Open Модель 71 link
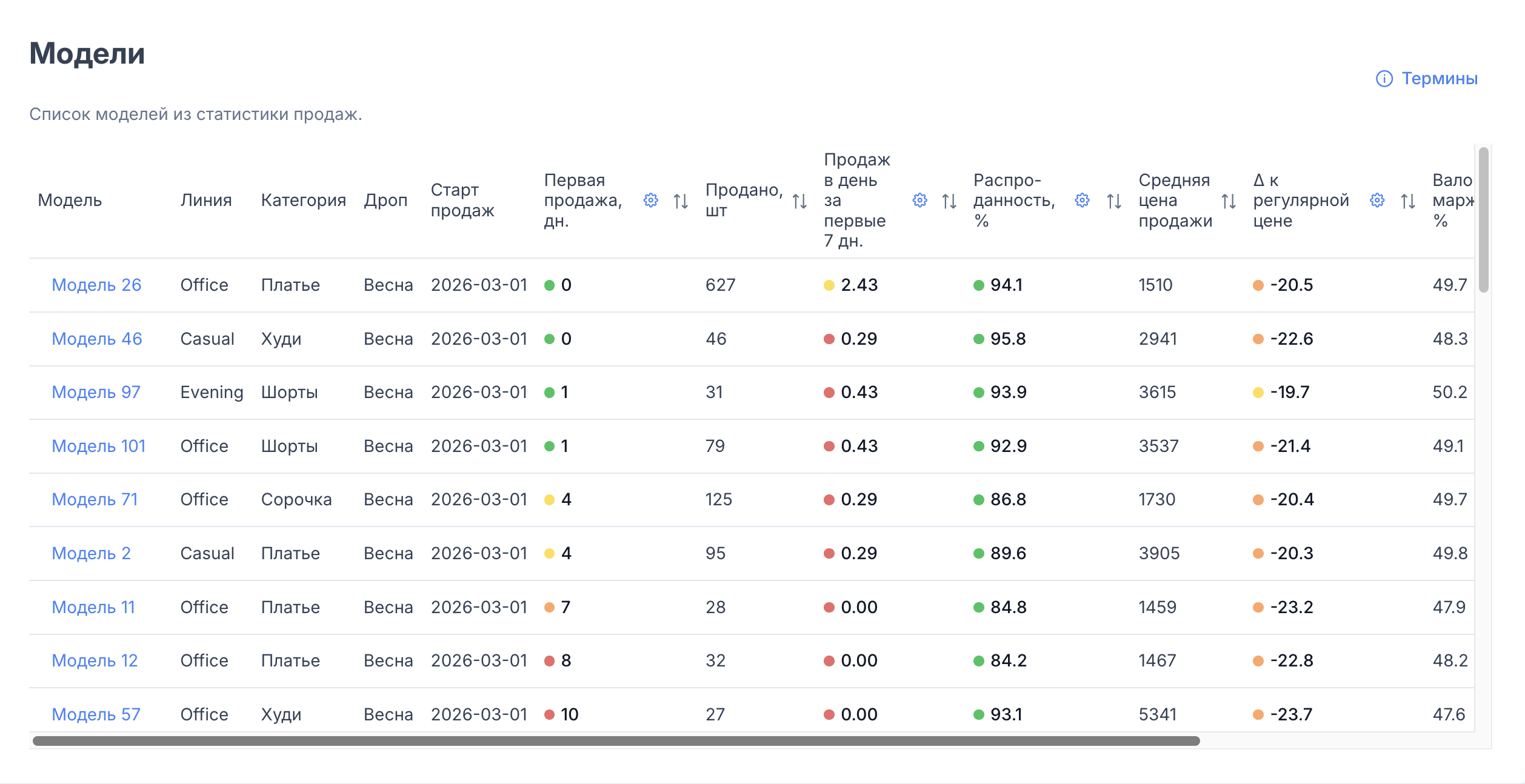1525x784 pixels. 95,499
